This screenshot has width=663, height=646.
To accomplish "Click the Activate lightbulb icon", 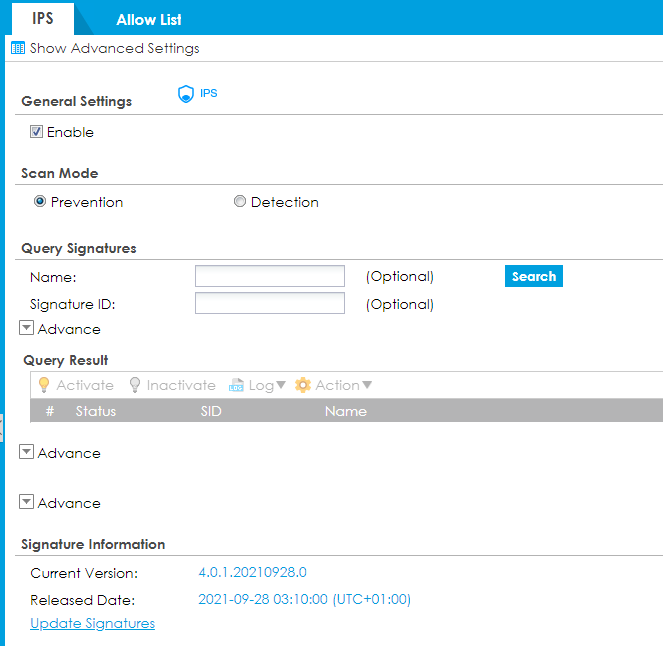I will (x=43, y=385).
